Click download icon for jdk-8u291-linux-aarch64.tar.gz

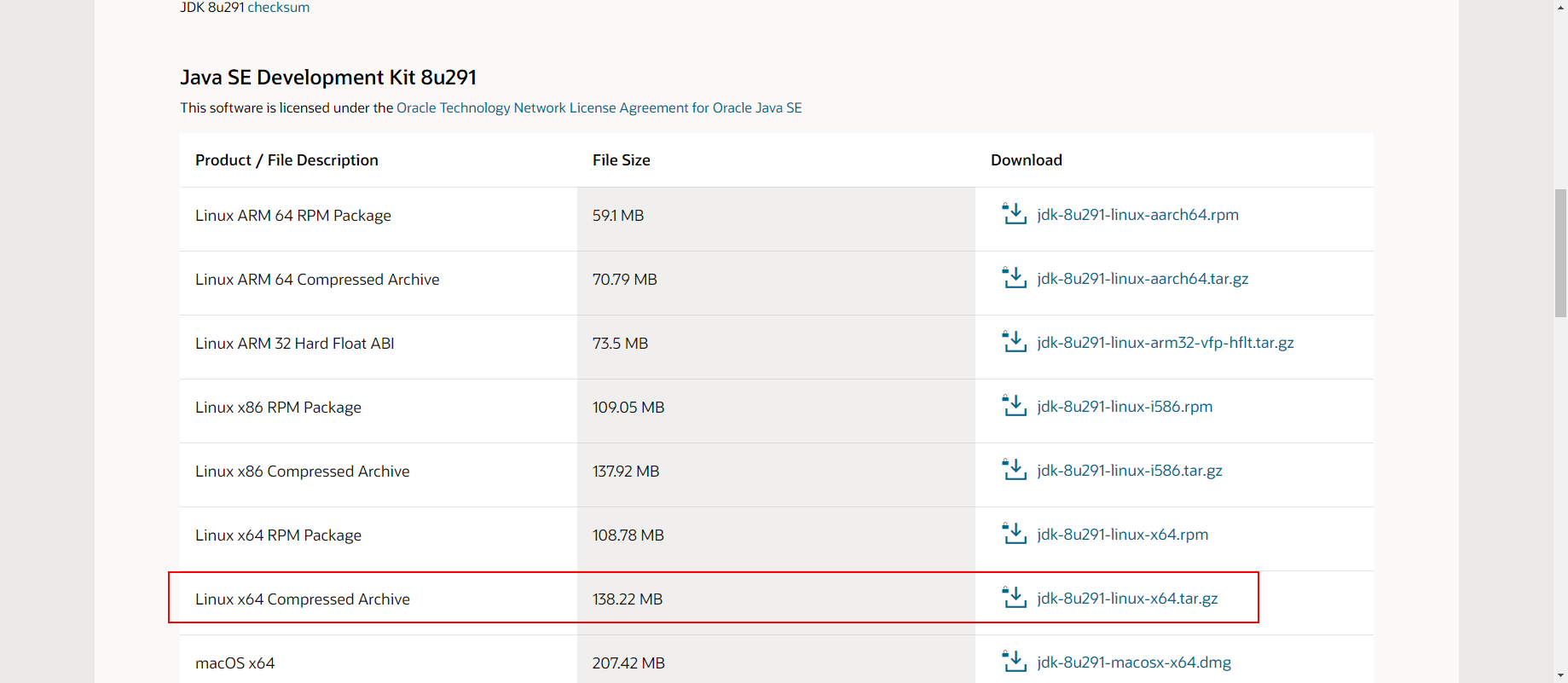(1014, 278)
